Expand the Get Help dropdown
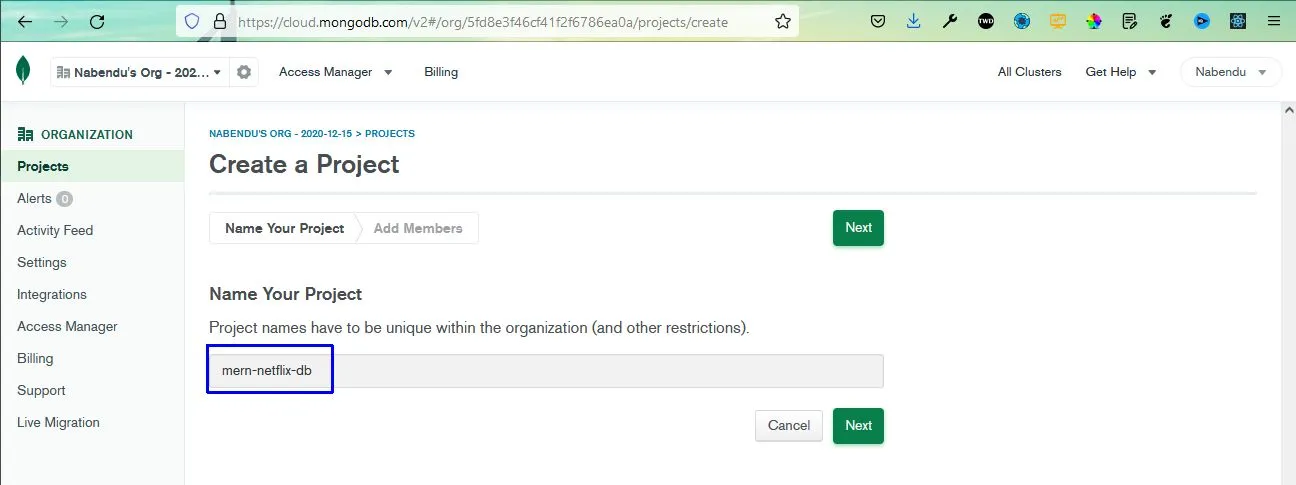Viewport: 1296px width, 485px height. coord(1121,72)
